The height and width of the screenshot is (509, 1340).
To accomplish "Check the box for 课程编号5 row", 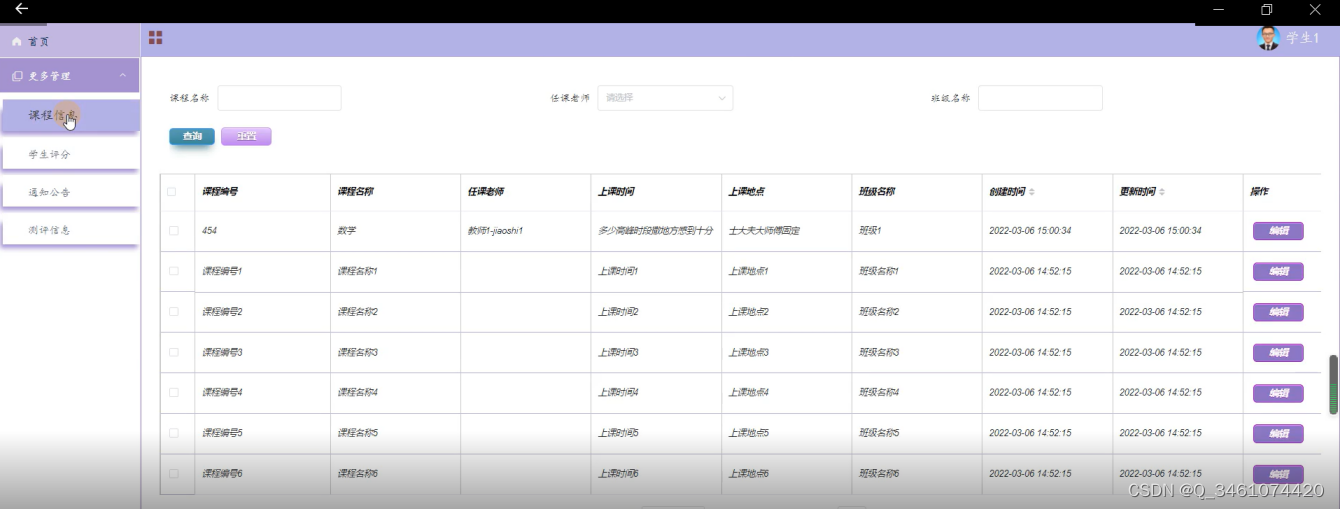I will click(174, 433).
